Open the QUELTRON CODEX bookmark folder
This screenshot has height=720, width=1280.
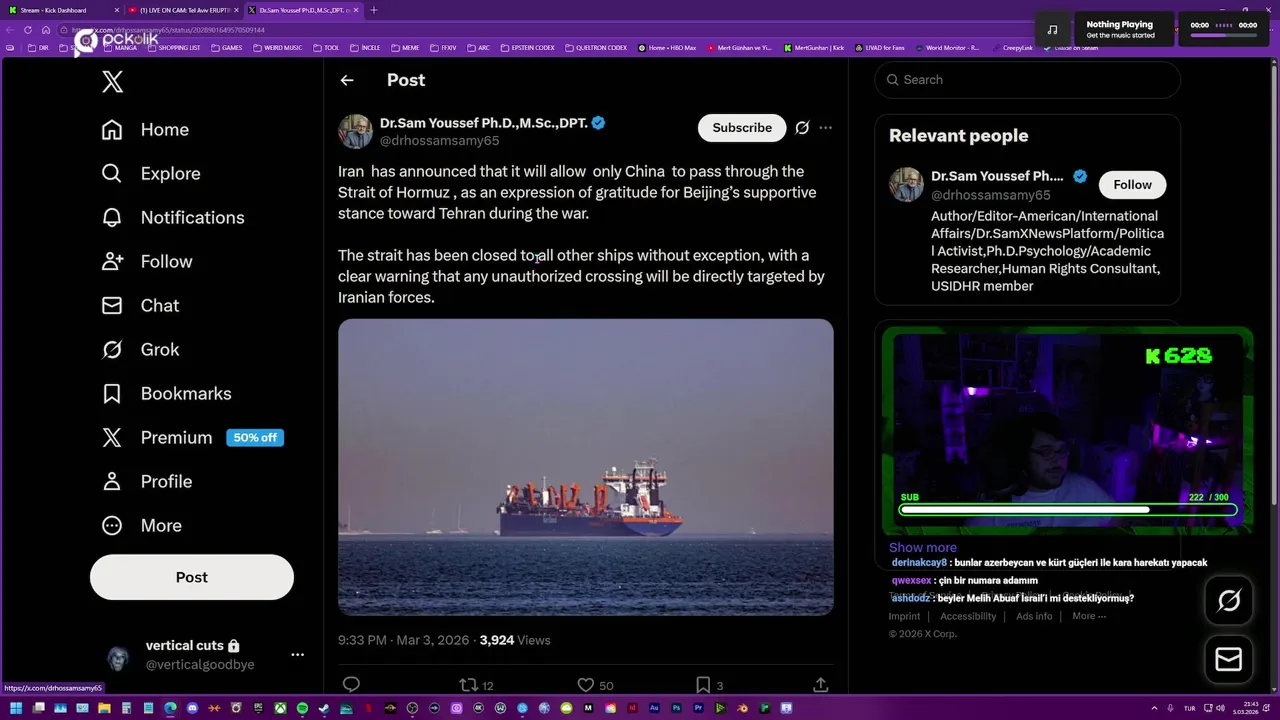(596, 48)
